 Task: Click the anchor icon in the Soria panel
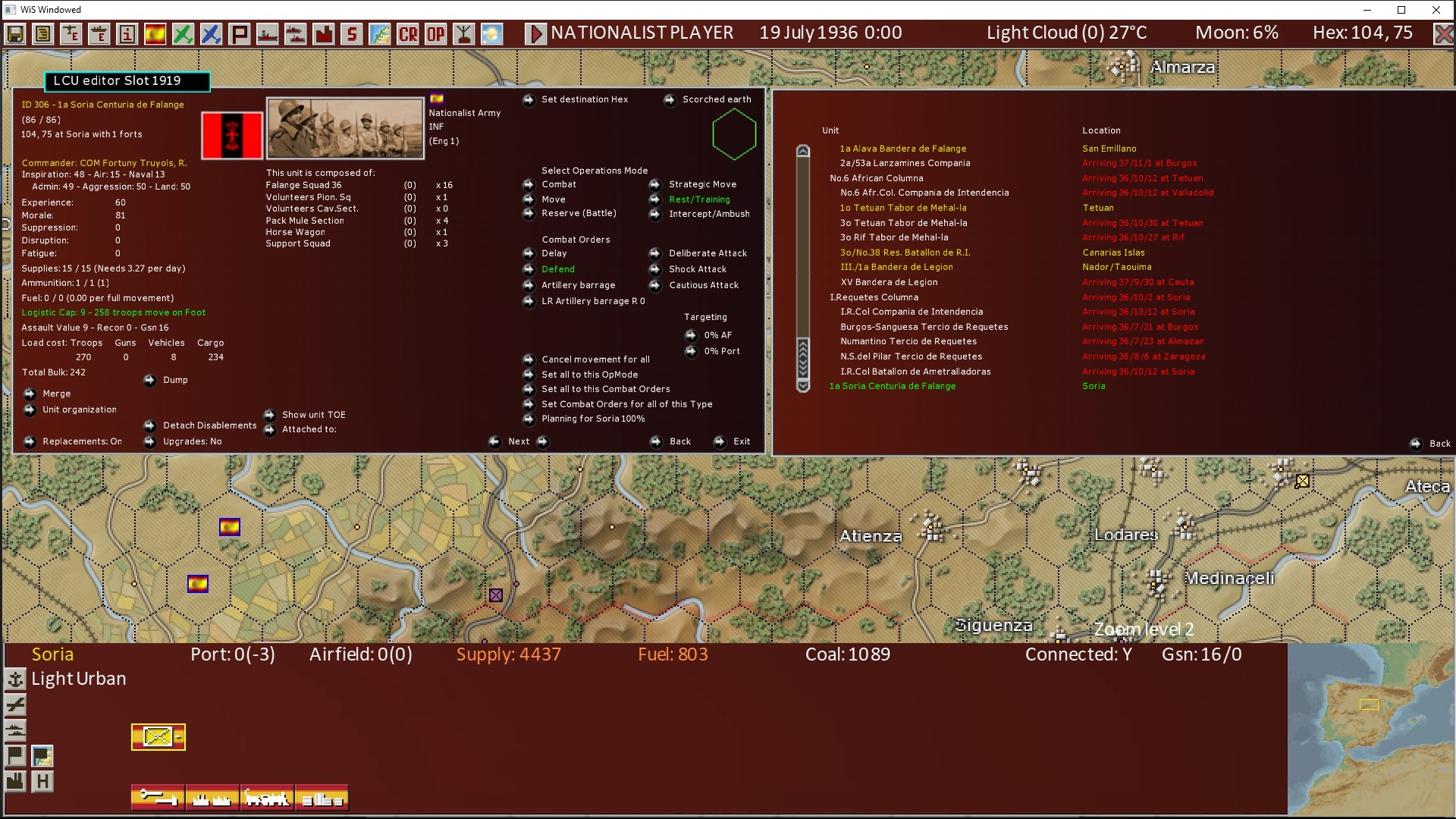[15, 679]
